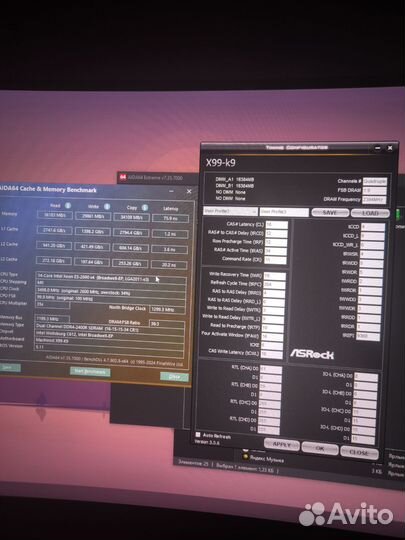Click the Four Activate Window (tFAW) field
The image size is (405, 540).
click(272, 336)
